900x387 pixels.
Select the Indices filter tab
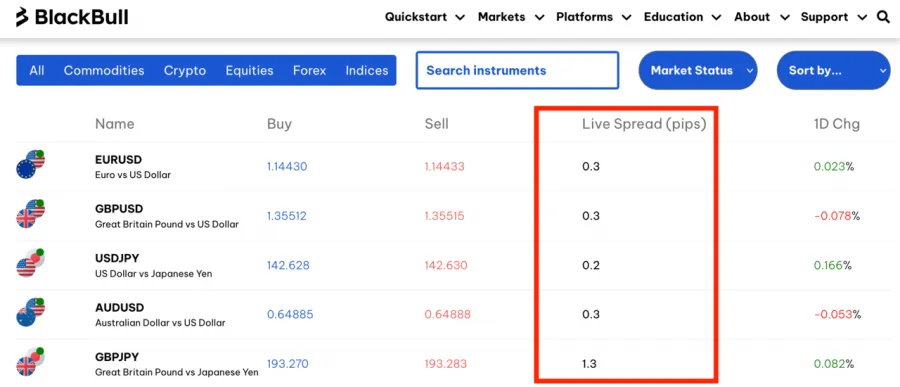pyautogui.click(x=367, y=71)
